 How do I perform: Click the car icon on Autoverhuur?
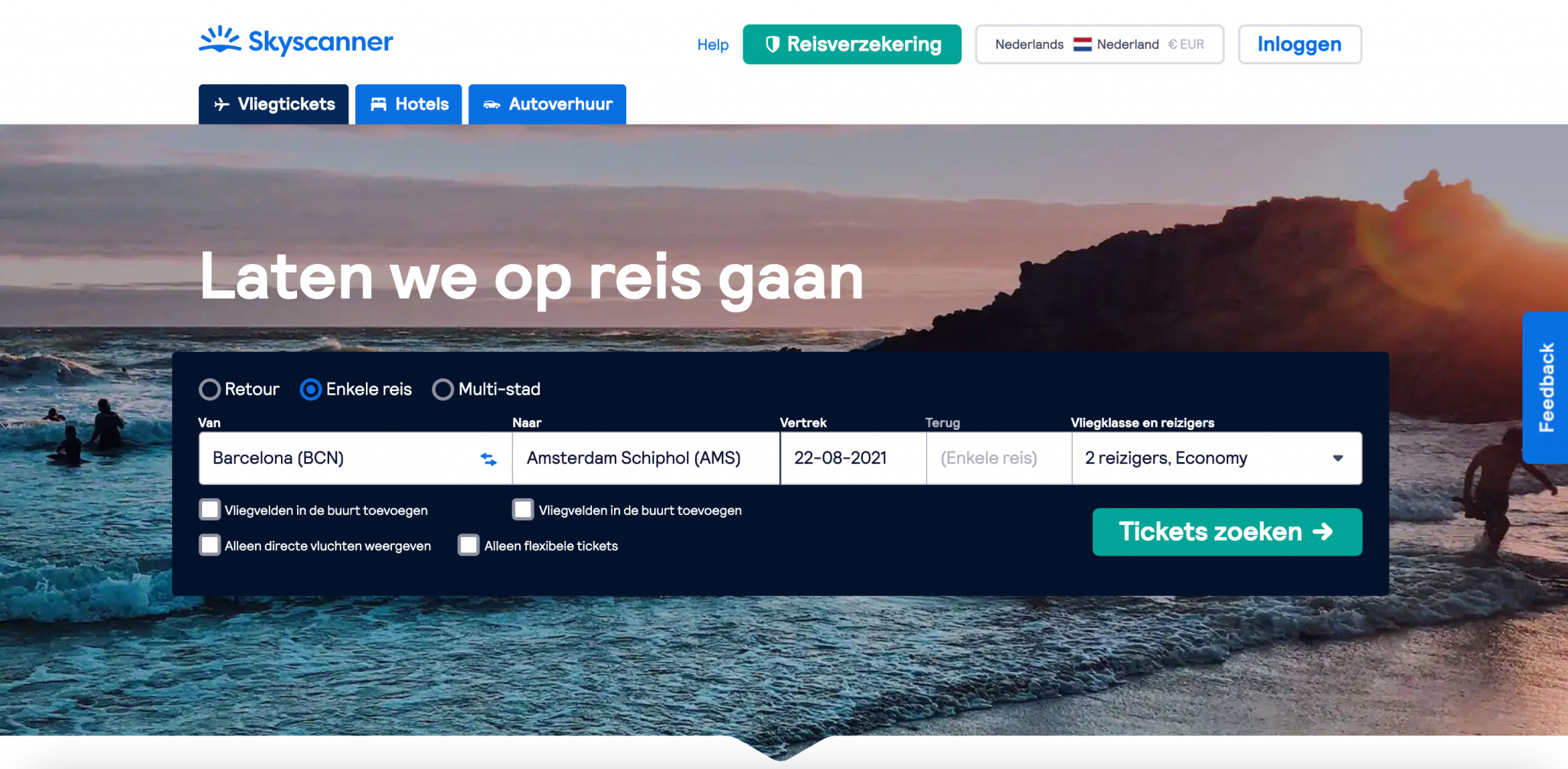[492, 105]
